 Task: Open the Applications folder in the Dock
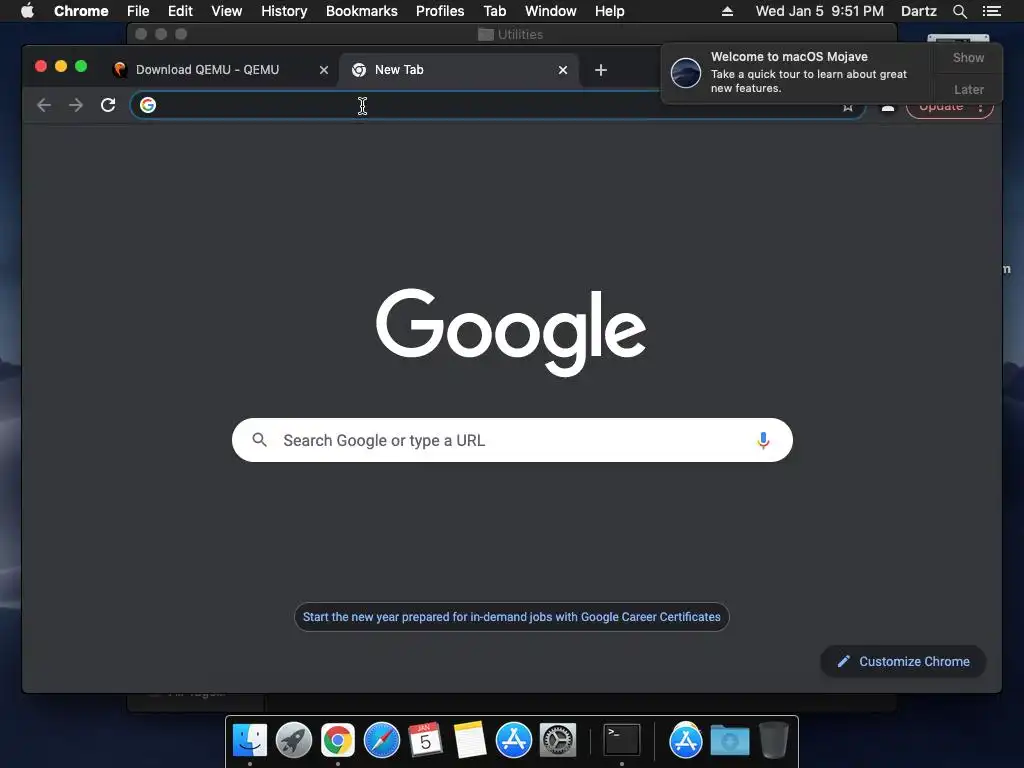686,740
